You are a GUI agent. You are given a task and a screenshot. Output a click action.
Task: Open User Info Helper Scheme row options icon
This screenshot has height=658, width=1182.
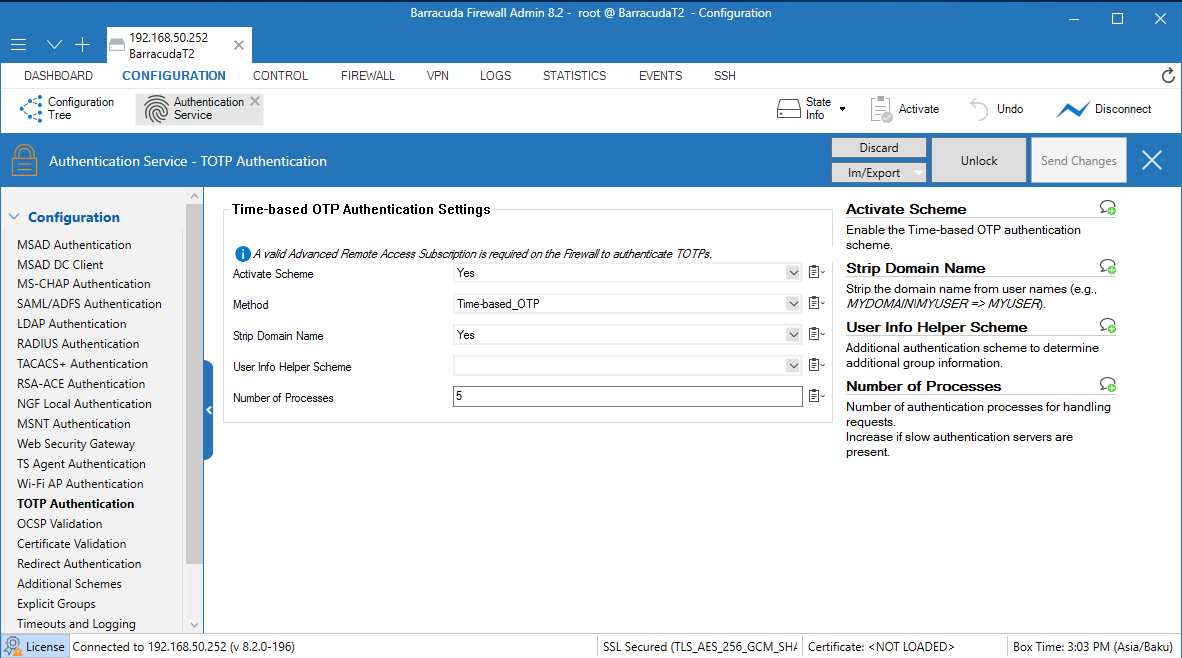[816, 365]
